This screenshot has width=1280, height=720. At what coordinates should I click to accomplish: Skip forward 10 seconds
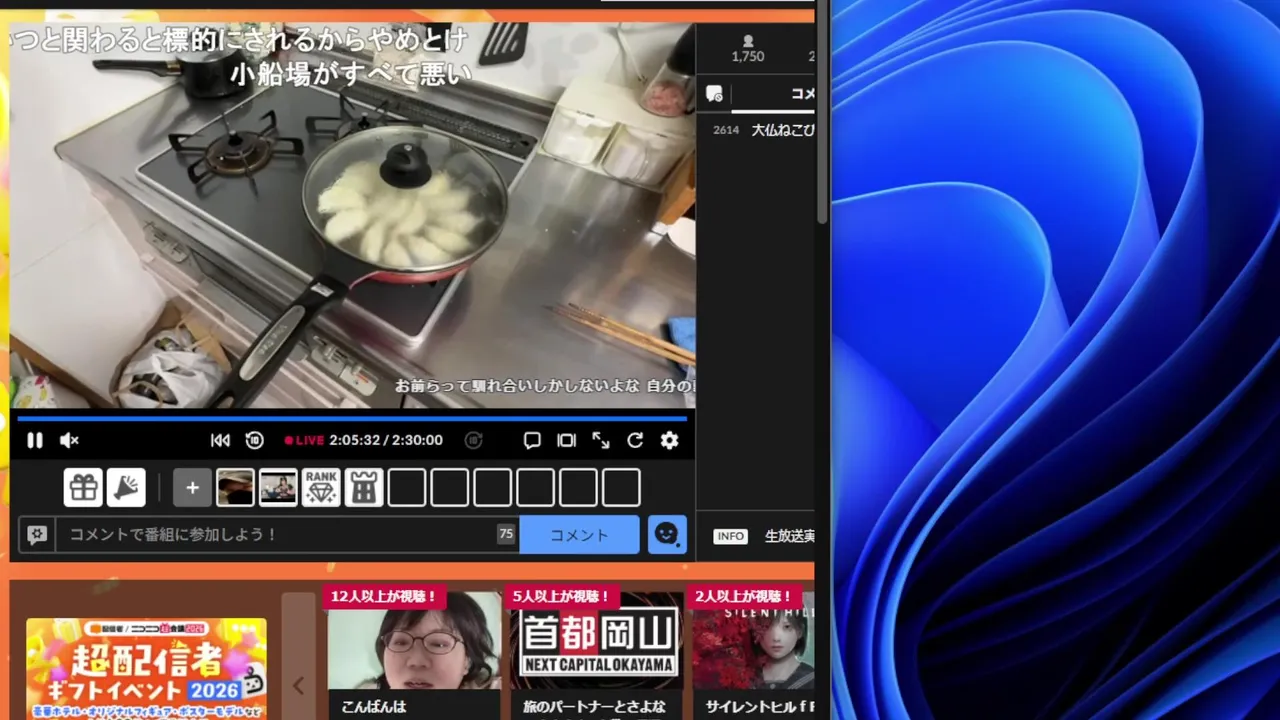pos(474,440)
